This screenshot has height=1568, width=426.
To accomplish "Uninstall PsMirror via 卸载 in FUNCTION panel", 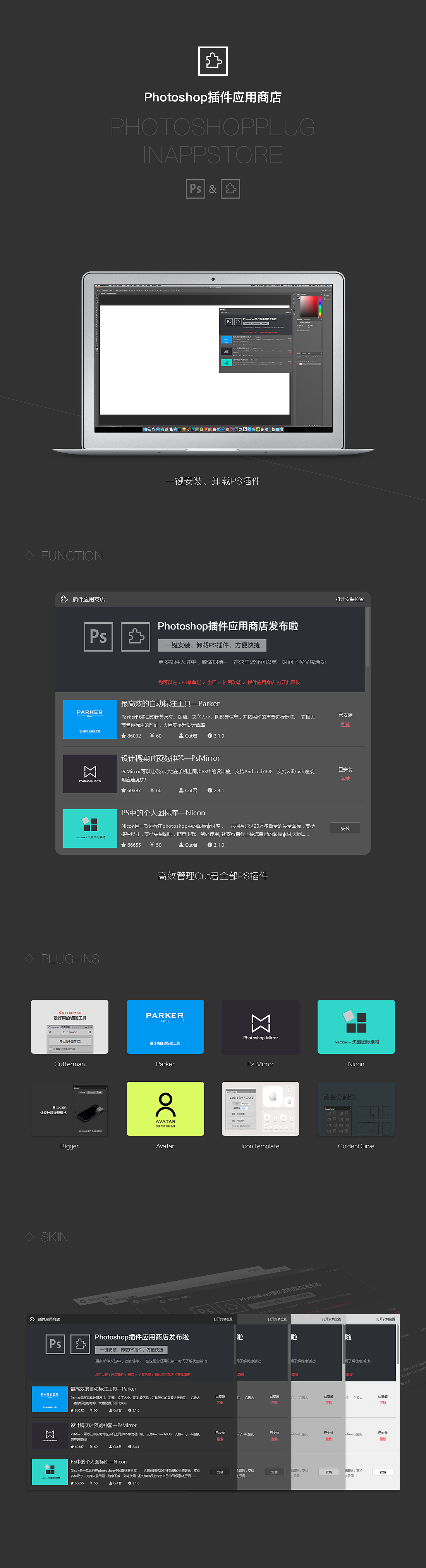I will [x=345, y=779].
